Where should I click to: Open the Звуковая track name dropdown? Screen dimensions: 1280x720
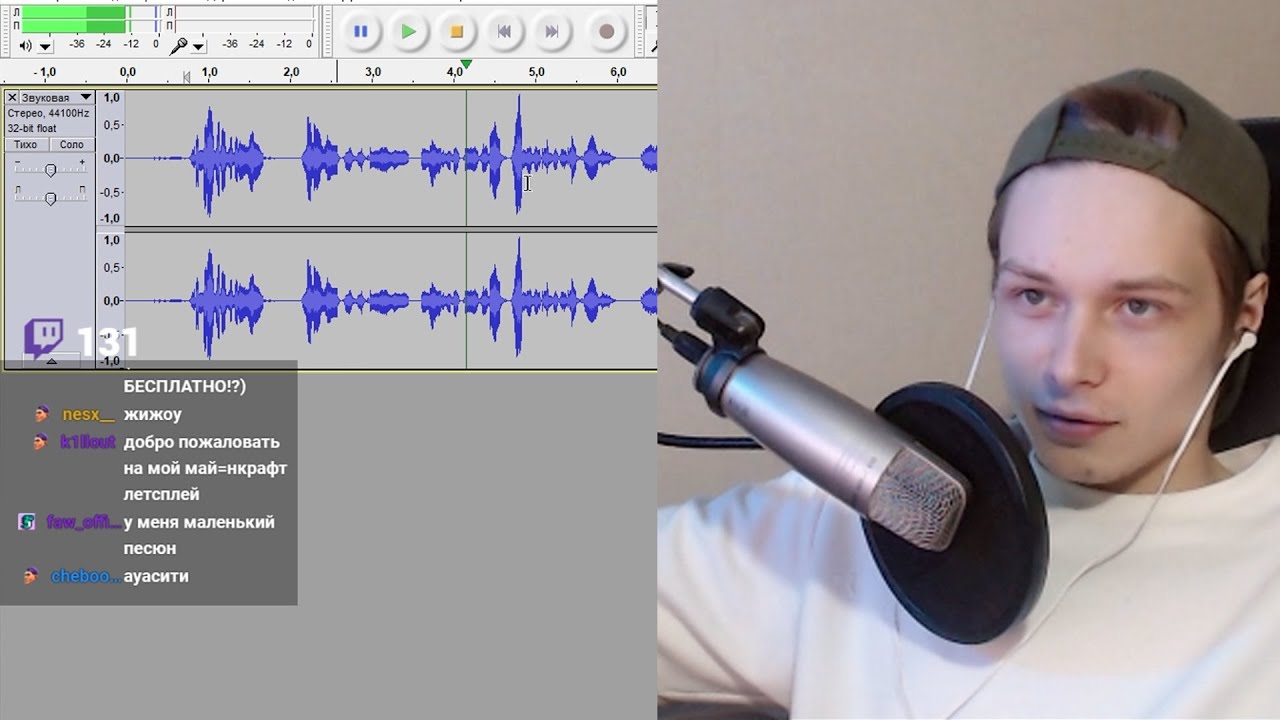click(x=57, y=97)
